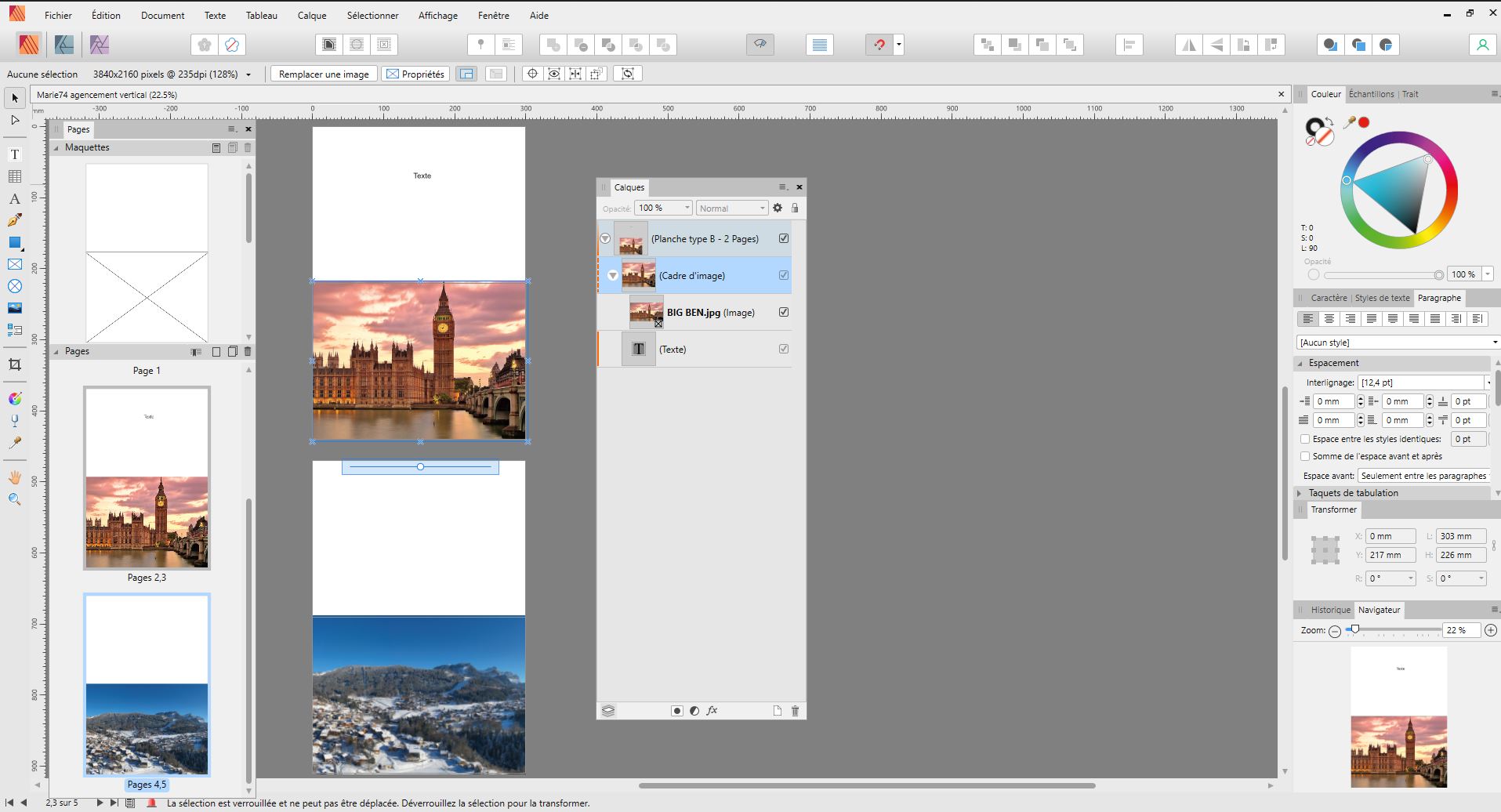Center-align the paragraph text
Image resolution: width=1501 pixels, height=812 pixels.
pos(1329,319)
